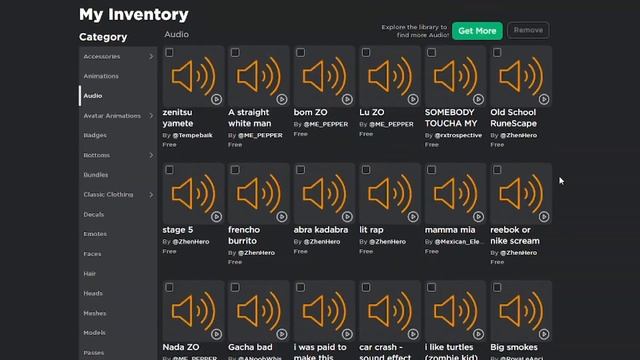Select the Lu ZO checkbox
Viewport: 640px width, 360px height.
366,52
